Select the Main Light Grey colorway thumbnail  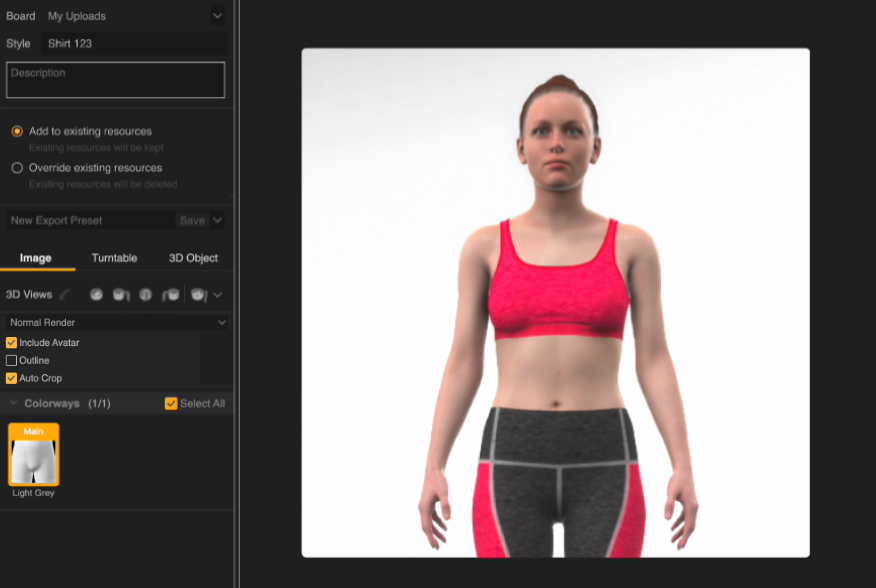click(x=34, y=455)
